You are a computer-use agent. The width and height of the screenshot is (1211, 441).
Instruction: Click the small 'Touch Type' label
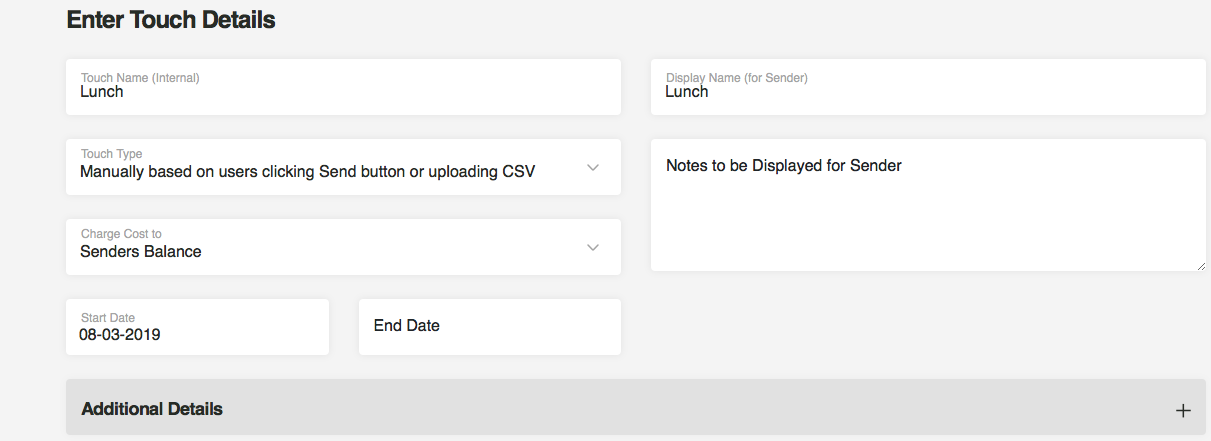(x=111, y=154)
